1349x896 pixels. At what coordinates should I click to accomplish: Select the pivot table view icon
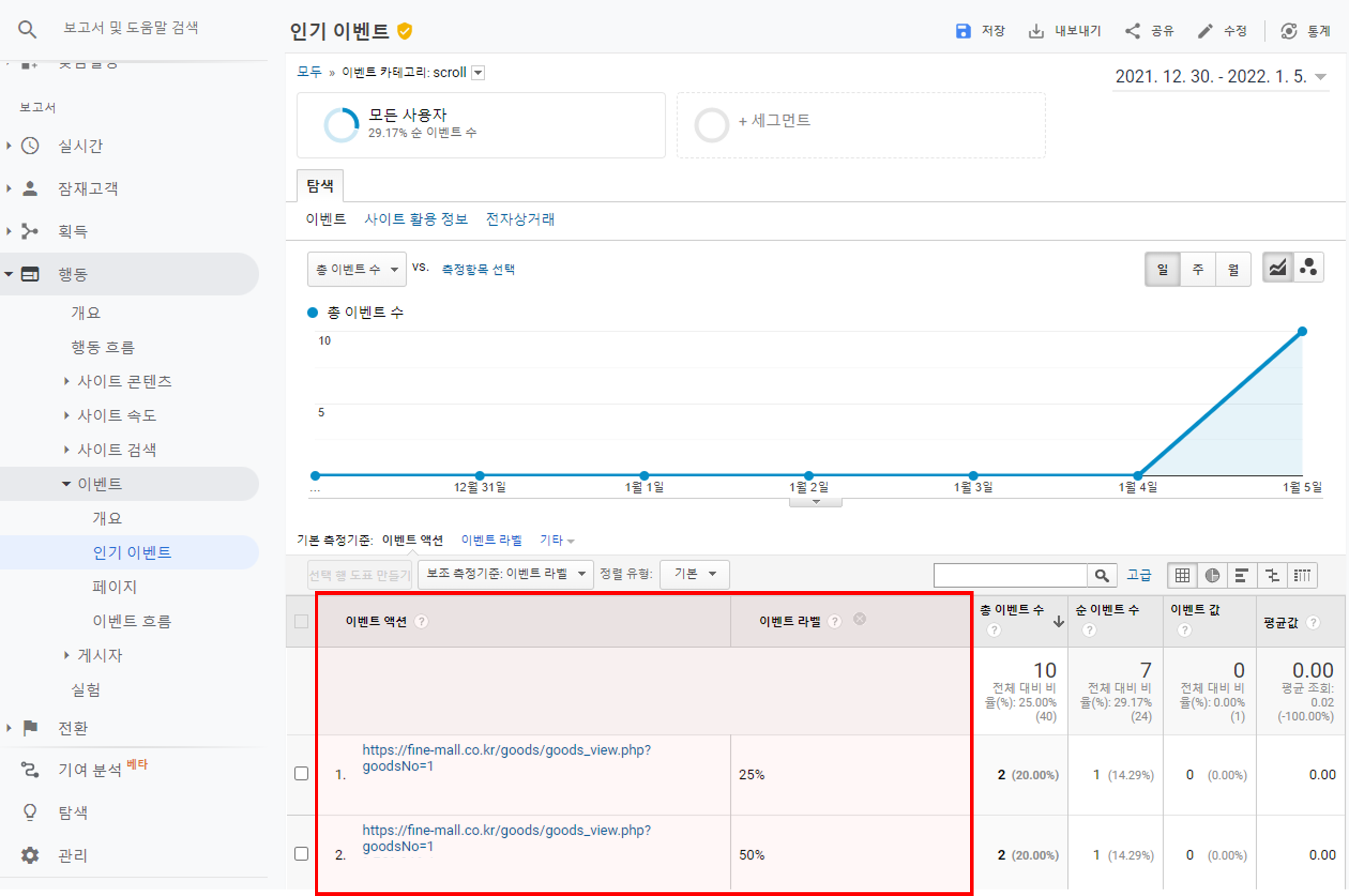click(x=1302, y=575)
